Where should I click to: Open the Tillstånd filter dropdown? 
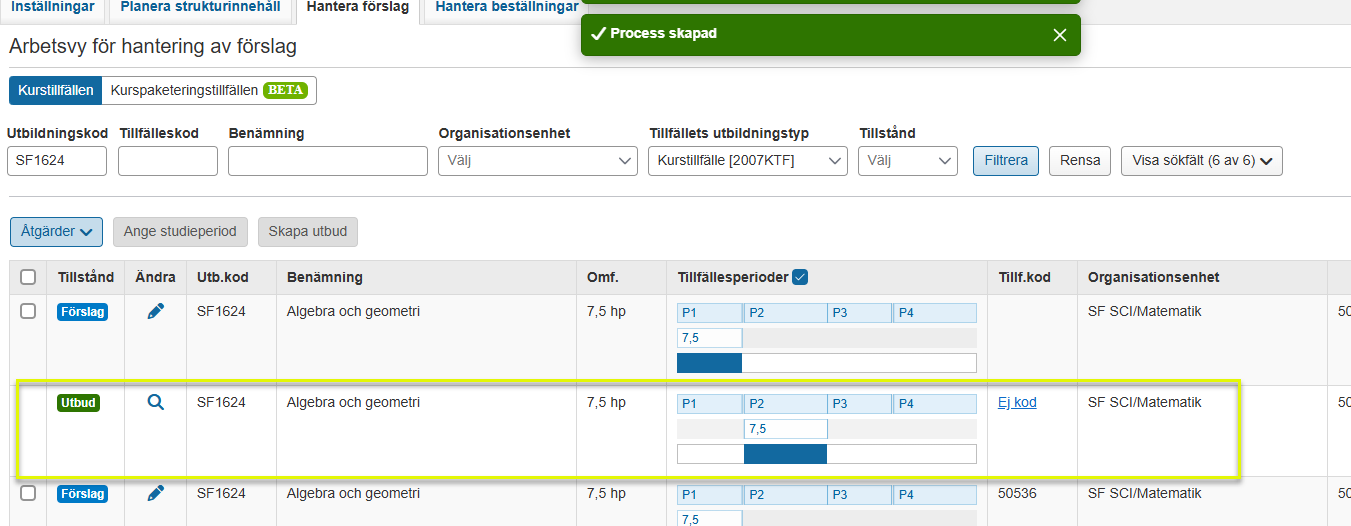(907, 161)
